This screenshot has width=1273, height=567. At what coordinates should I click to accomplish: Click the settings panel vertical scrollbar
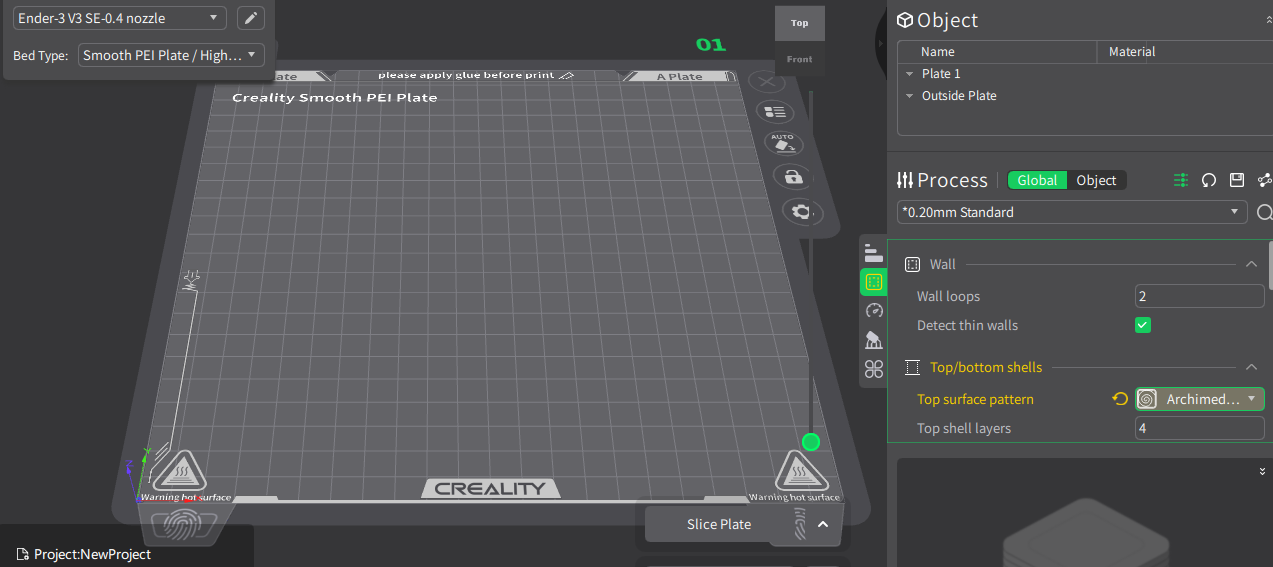[1270, 265]
